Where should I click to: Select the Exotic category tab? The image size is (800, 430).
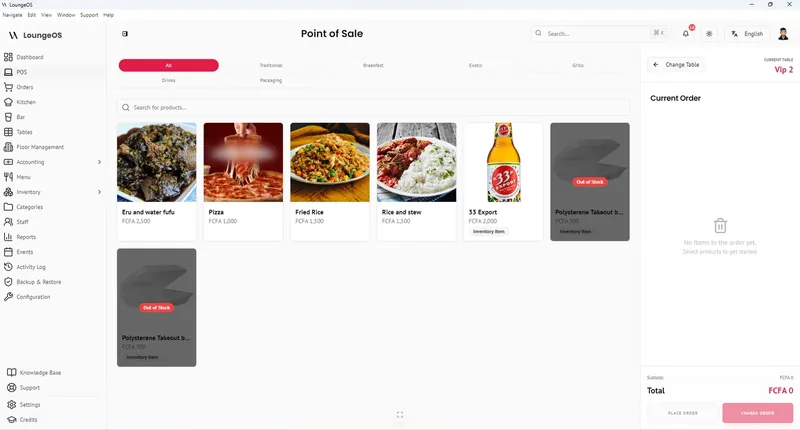click(x=476, y=65)
